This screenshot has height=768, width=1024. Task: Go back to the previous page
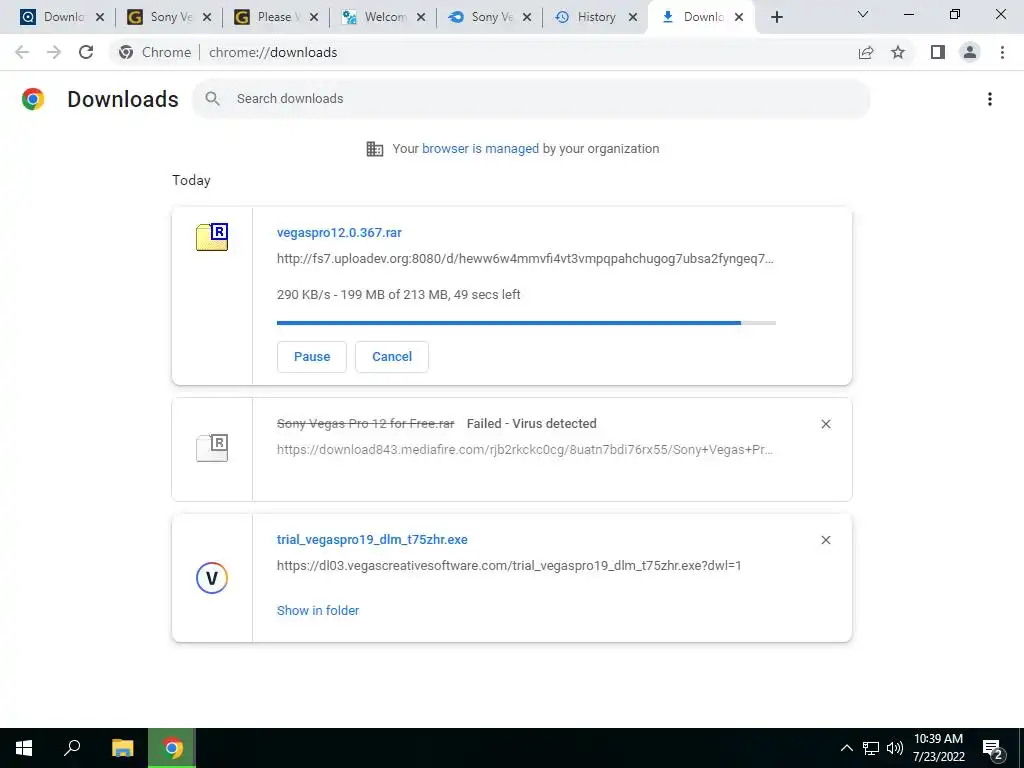point(22,52)
